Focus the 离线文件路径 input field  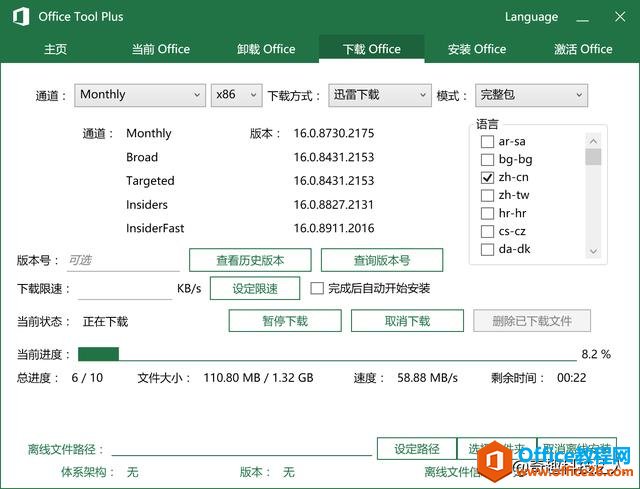[242, 449]
